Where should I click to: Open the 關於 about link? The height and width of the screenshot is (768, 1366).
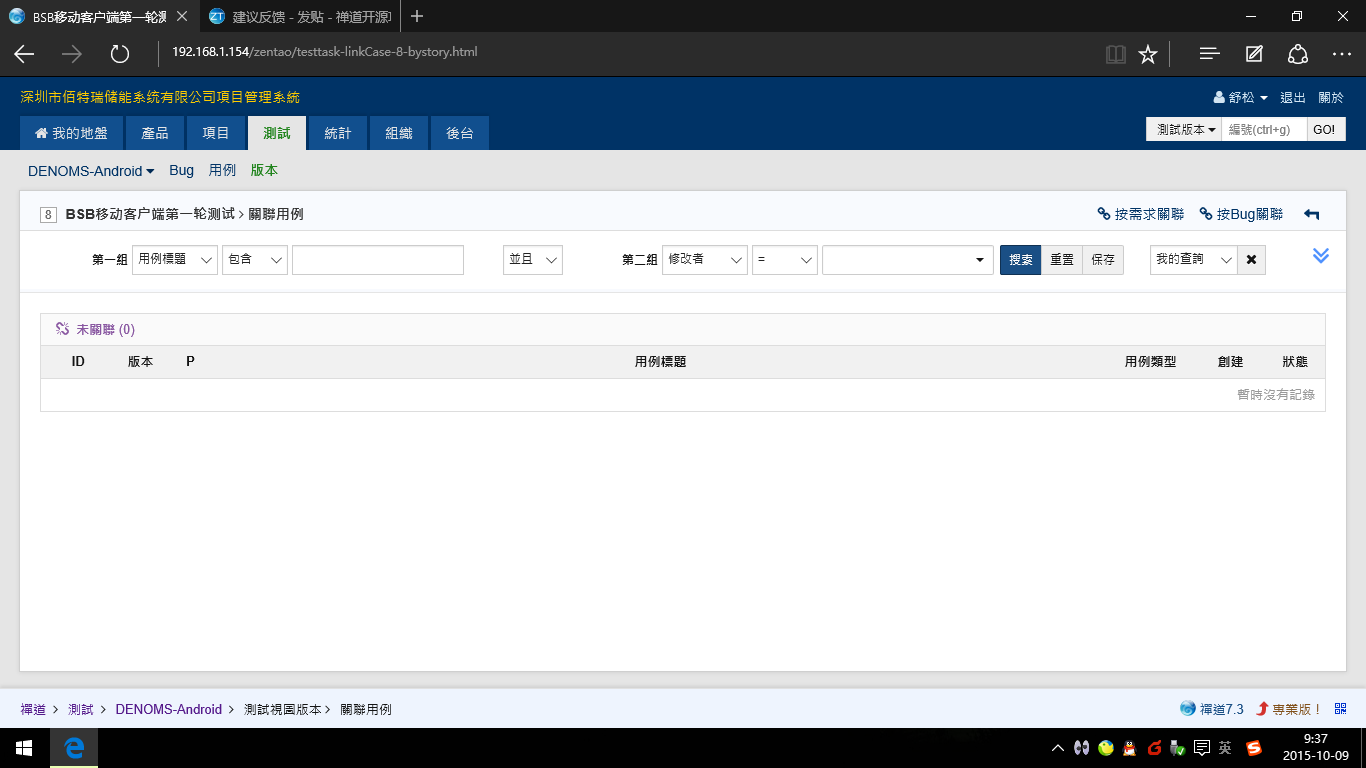tap(1331, 98)
